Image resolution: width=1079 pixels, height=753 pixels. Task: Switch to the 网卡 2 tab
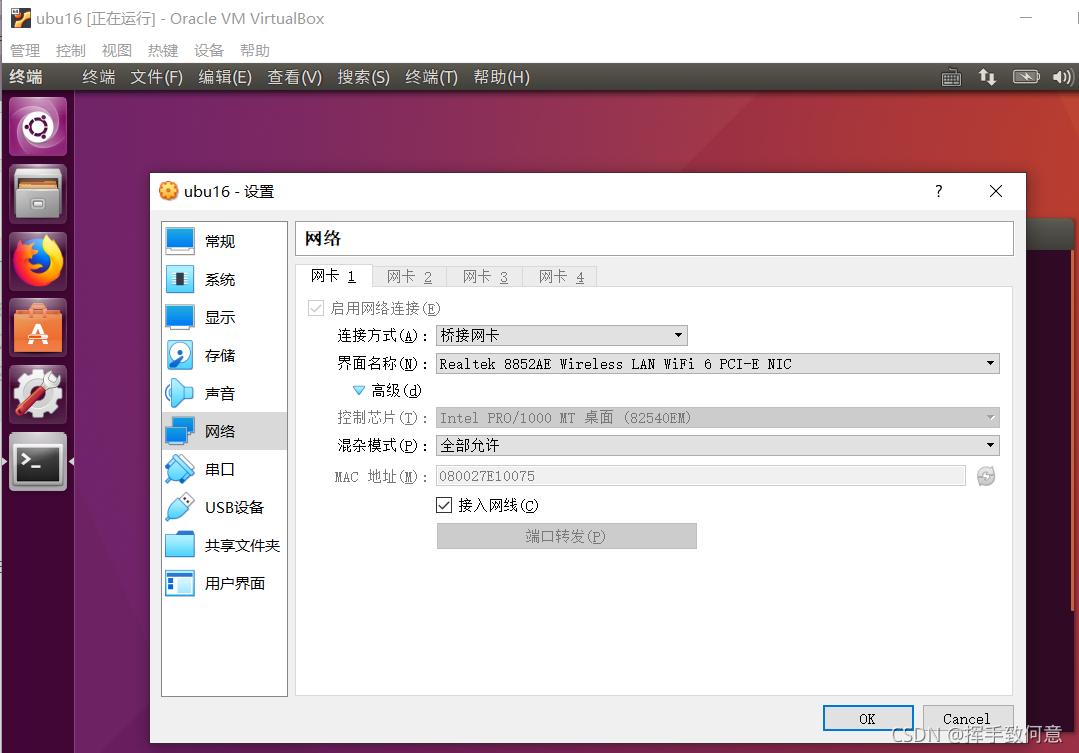click(x=409, y=277)
